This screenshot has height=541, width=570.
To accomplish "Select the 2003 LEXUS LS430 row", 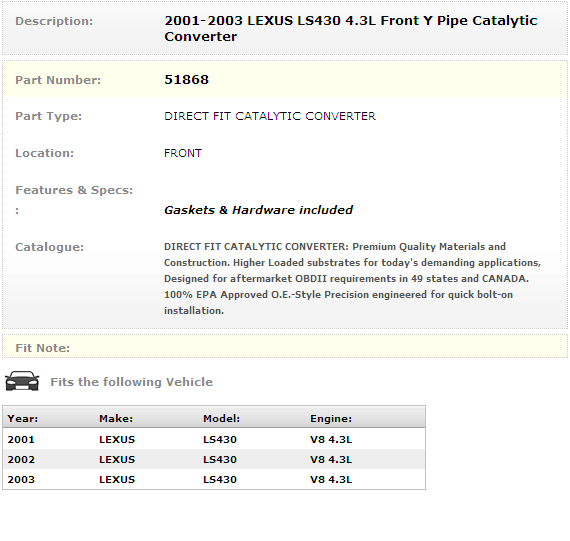I will (214, 479).
